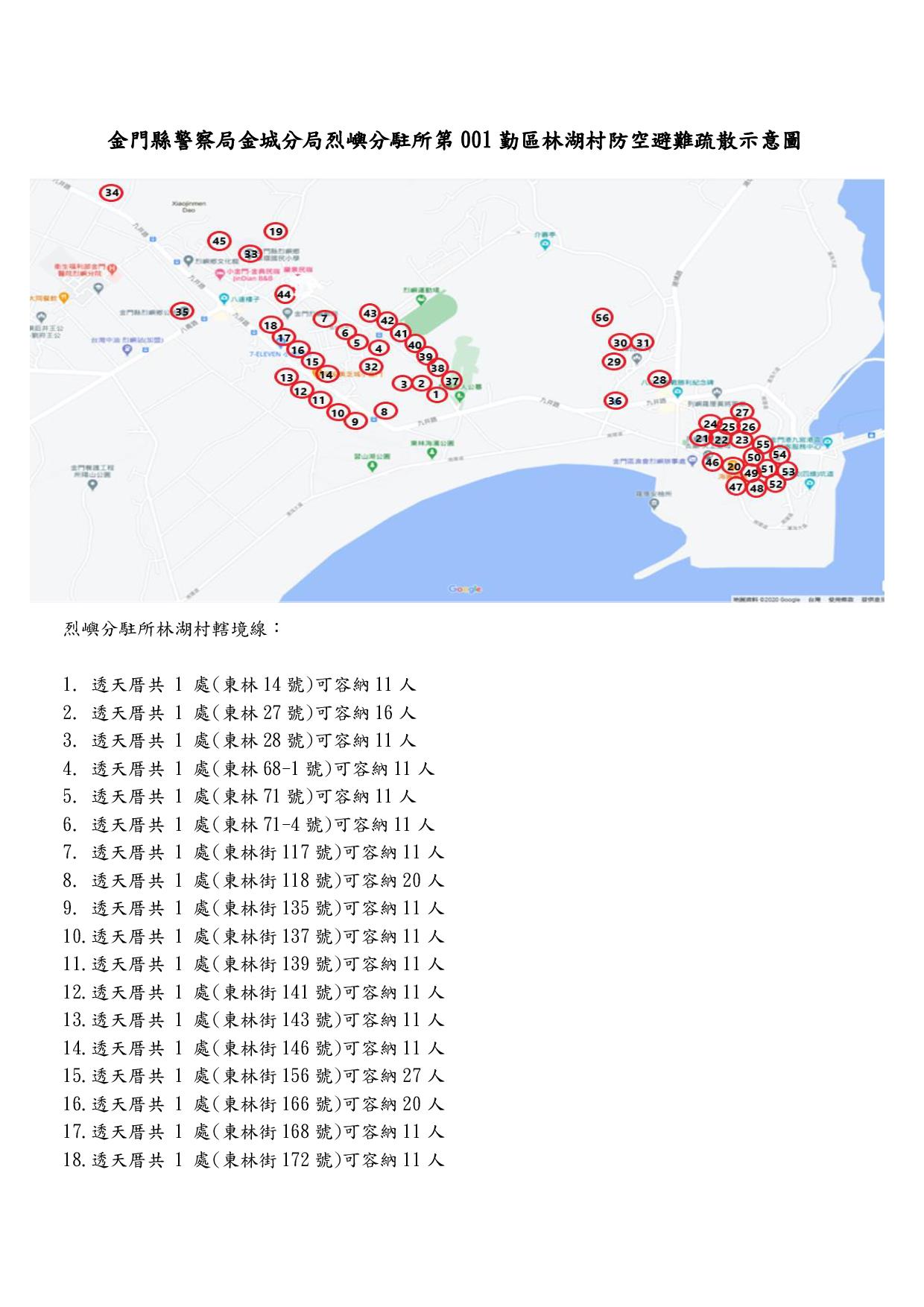Select the circled marker 28
924x1307 pixels.
(659, 379)
